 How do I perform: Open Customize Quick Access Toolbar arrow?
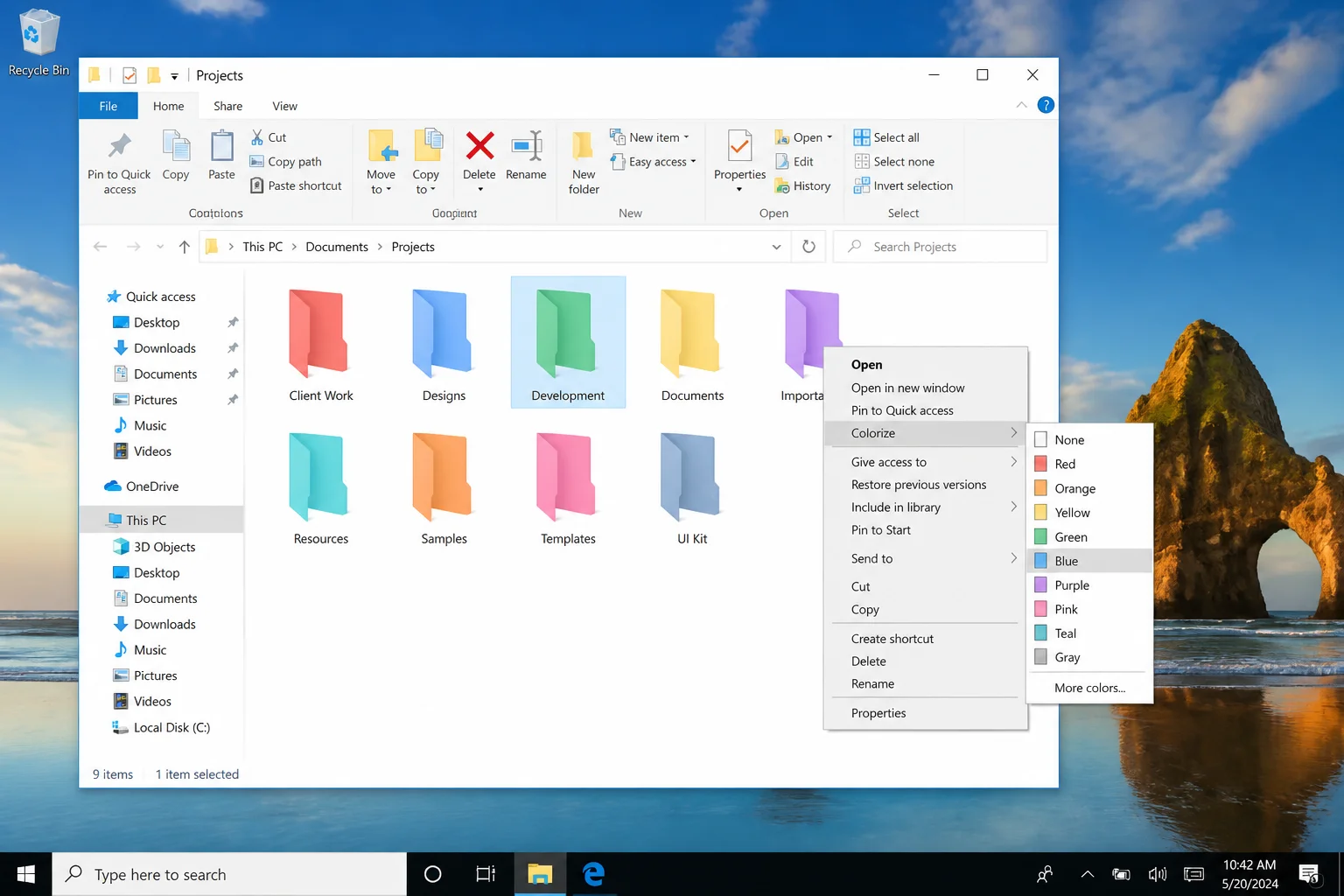(174, 76)
